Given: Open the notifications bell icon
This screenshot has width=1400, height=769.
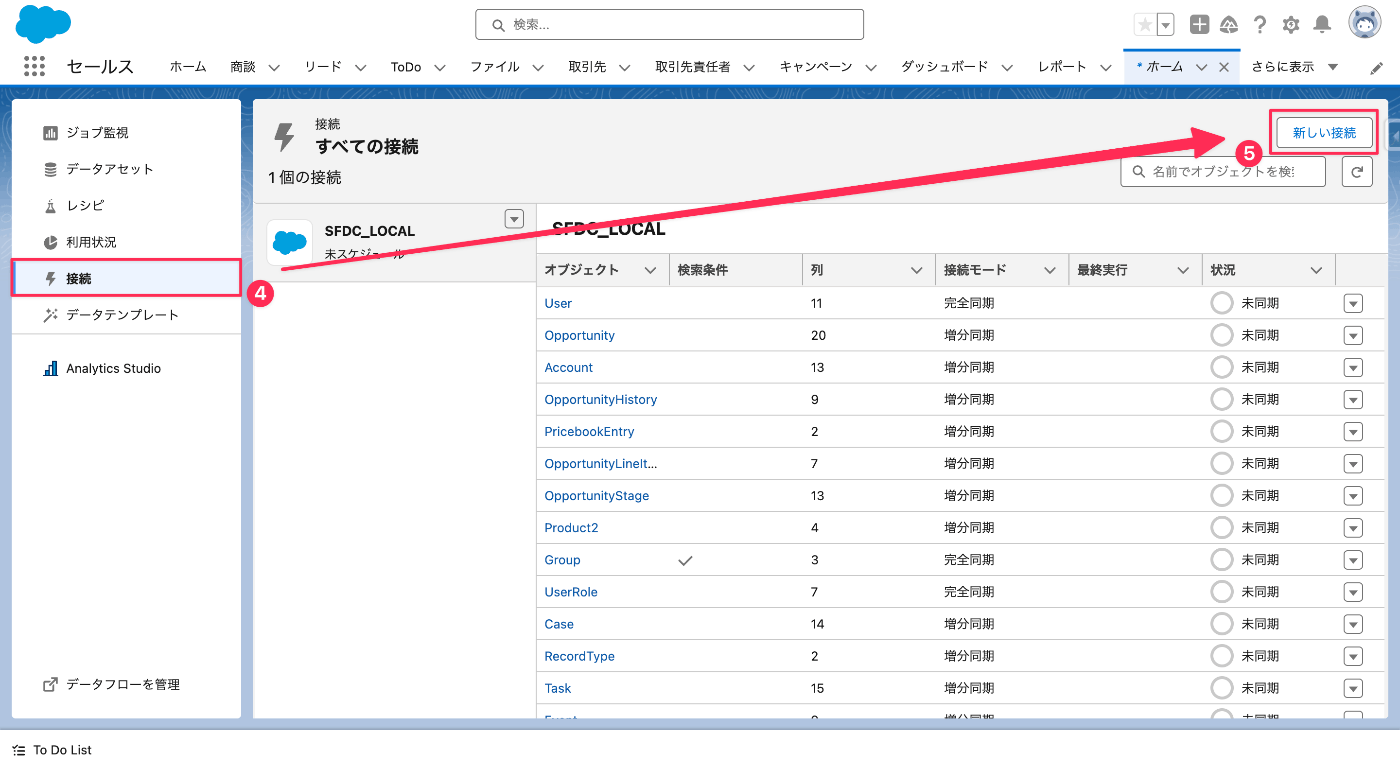Looking at the screenshot, I should (1322, 25).
